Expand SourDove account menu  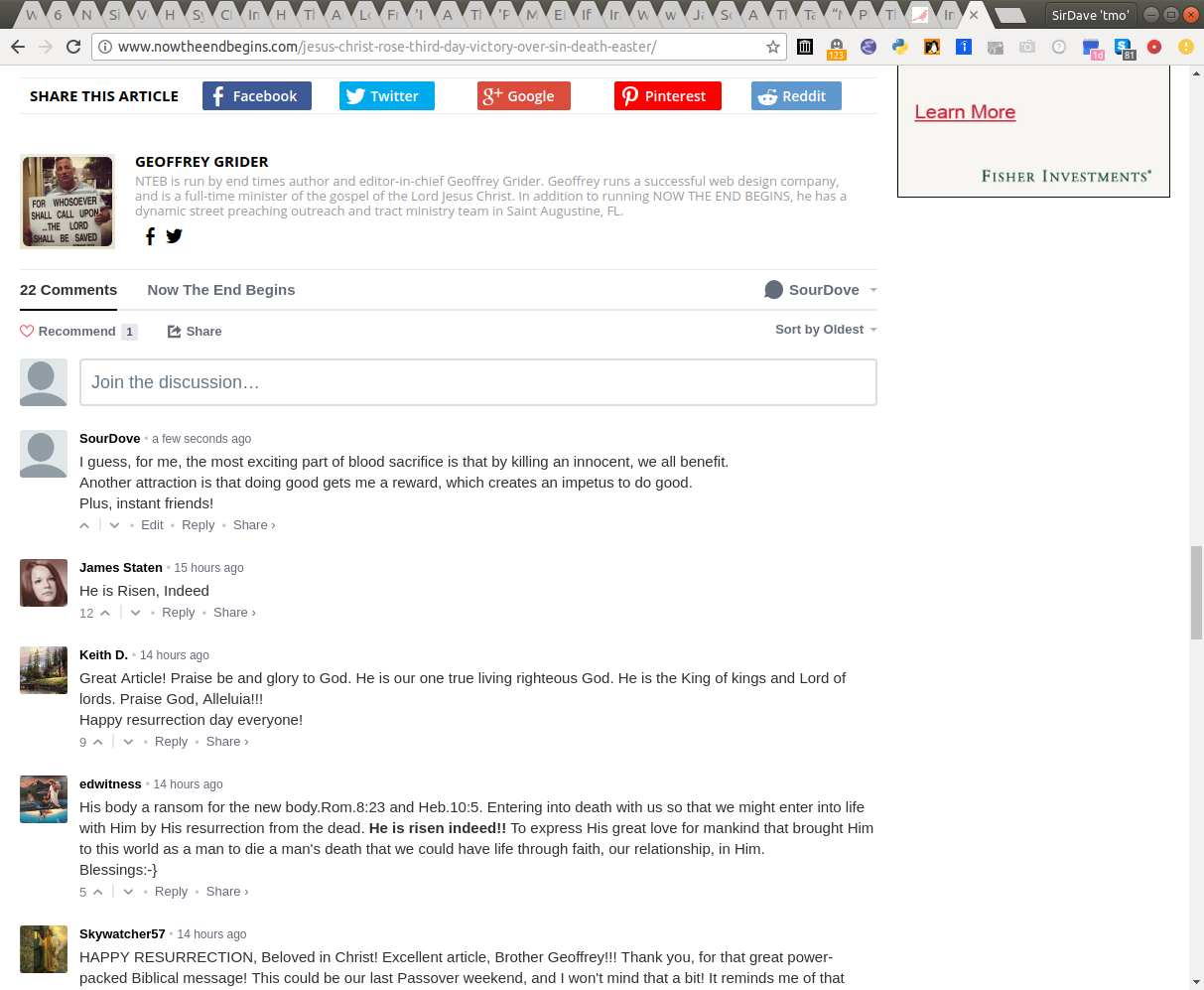tap(821, 290)
